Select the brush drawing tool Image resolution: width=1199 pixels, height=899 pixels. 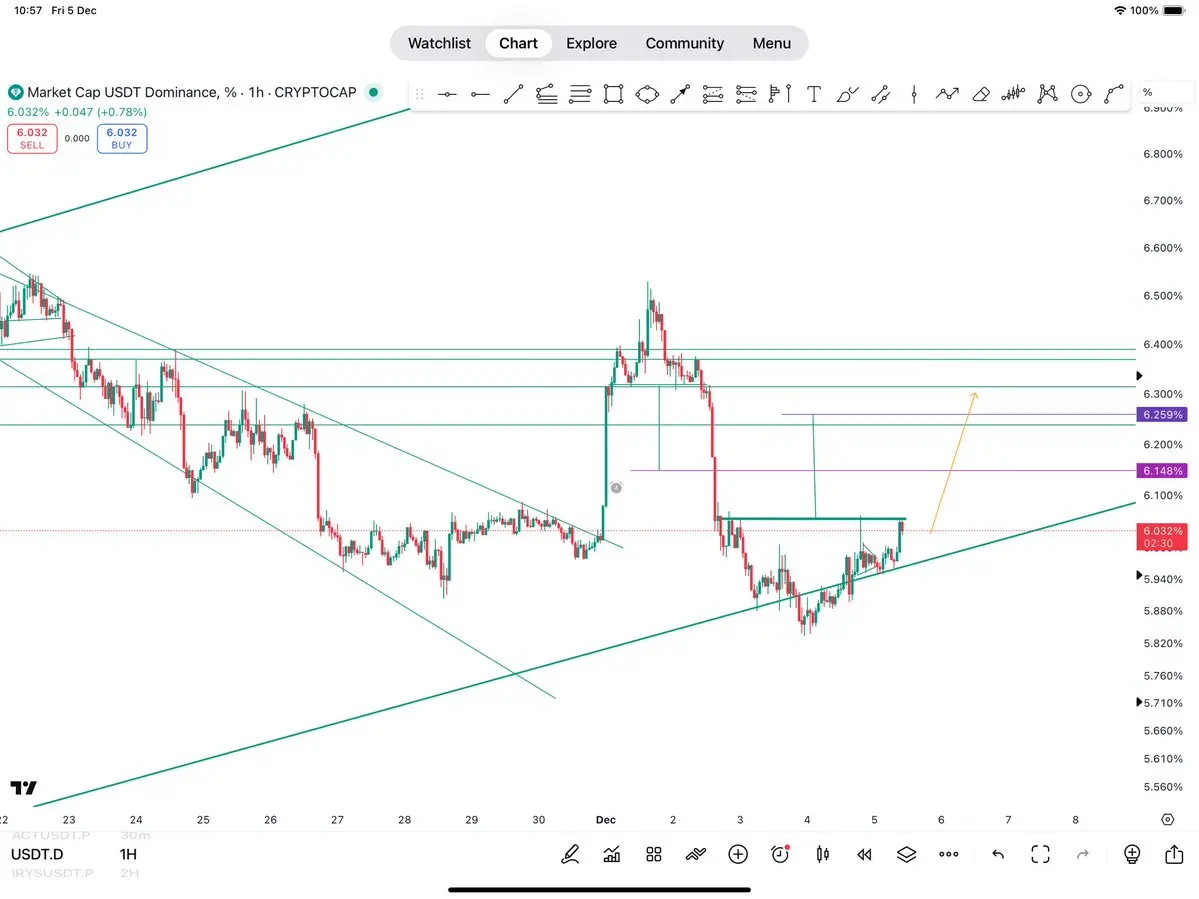point(847,94)
